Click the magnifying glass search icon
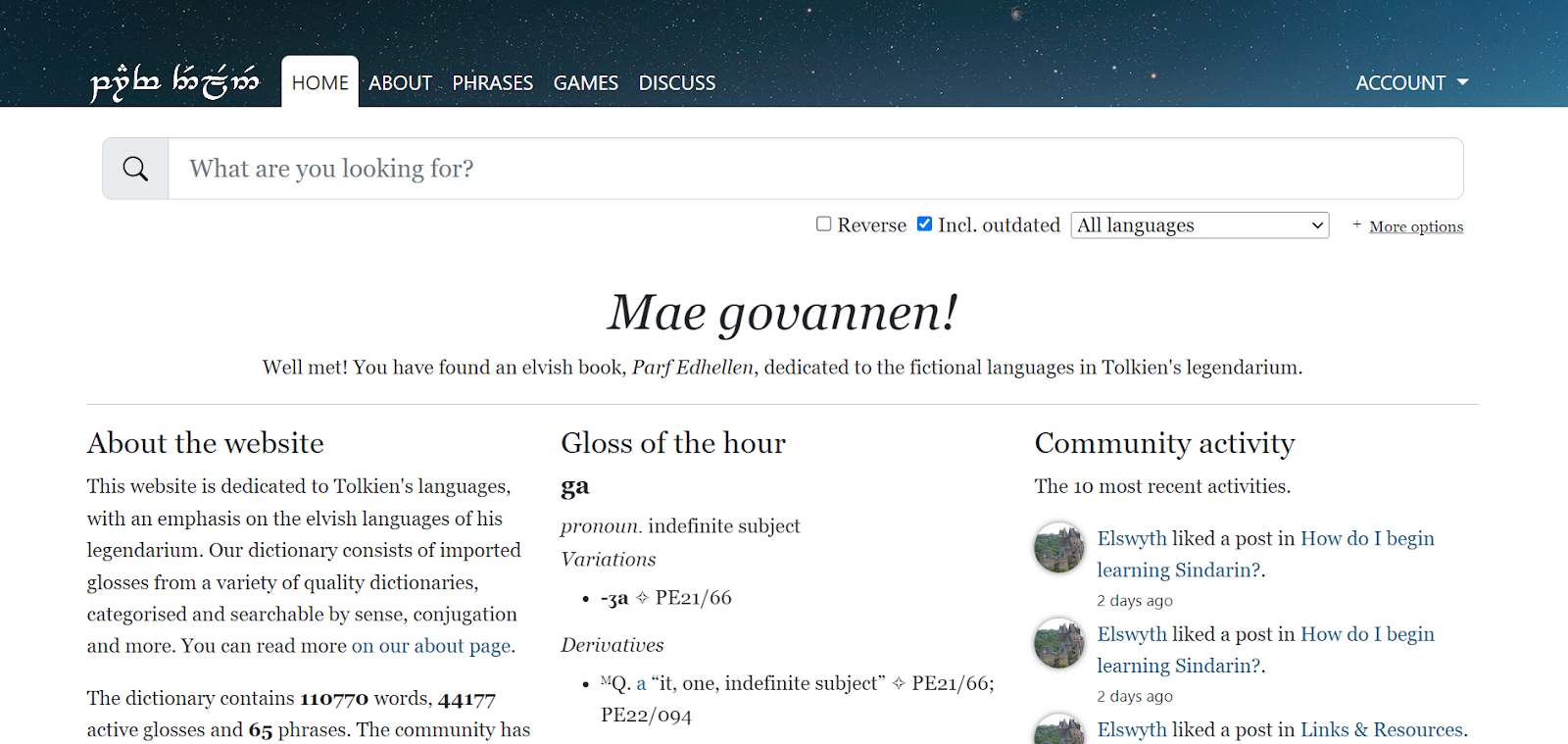Viewport: 1568px width, 744px height. (135, 169)
